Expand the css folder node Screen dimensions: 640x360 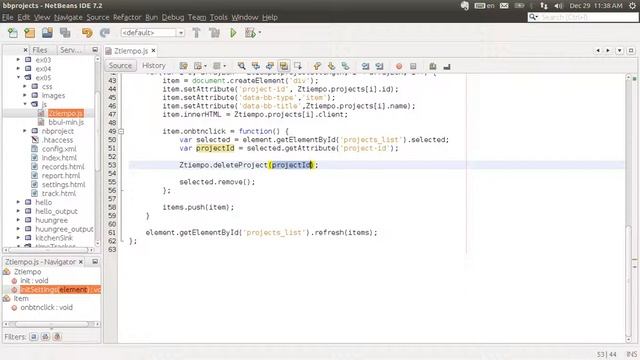(x=24, y=87)
